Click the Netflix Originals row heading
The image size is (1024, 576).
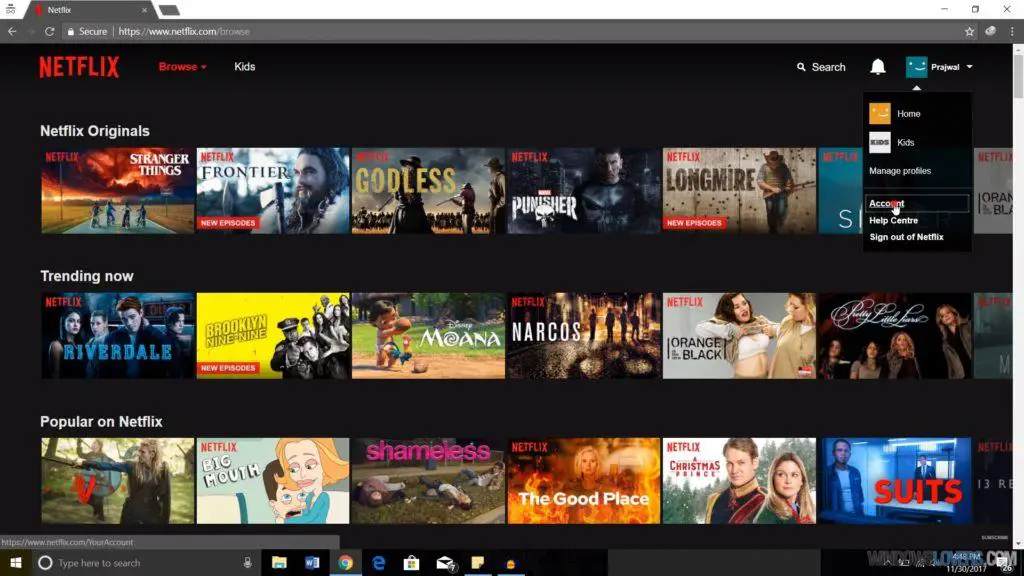coord(95,131)
